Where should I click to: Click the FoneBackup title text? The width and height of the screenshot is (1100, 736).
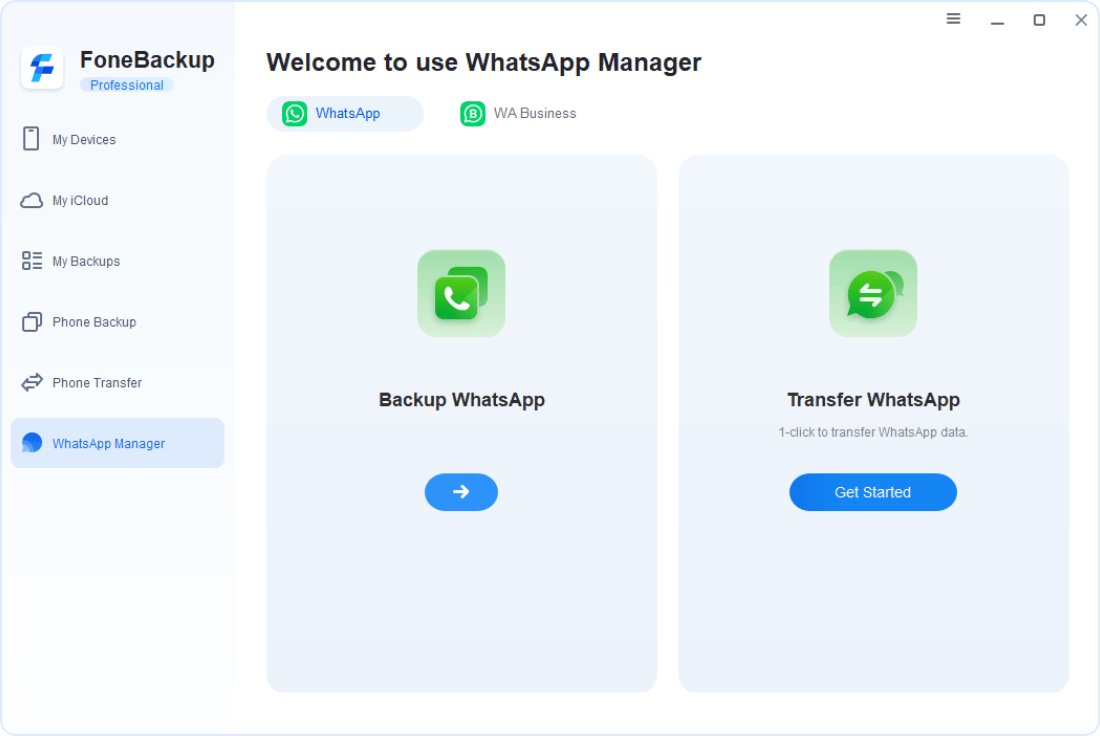click(147, 60)
